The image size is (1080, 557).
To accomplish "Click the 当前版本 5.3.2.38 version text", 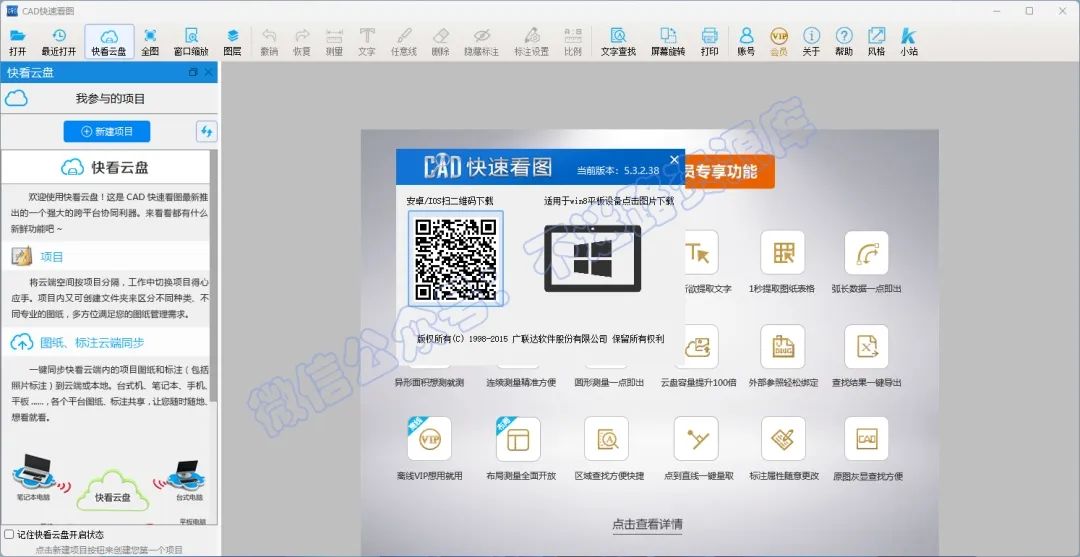I will 618,170.
